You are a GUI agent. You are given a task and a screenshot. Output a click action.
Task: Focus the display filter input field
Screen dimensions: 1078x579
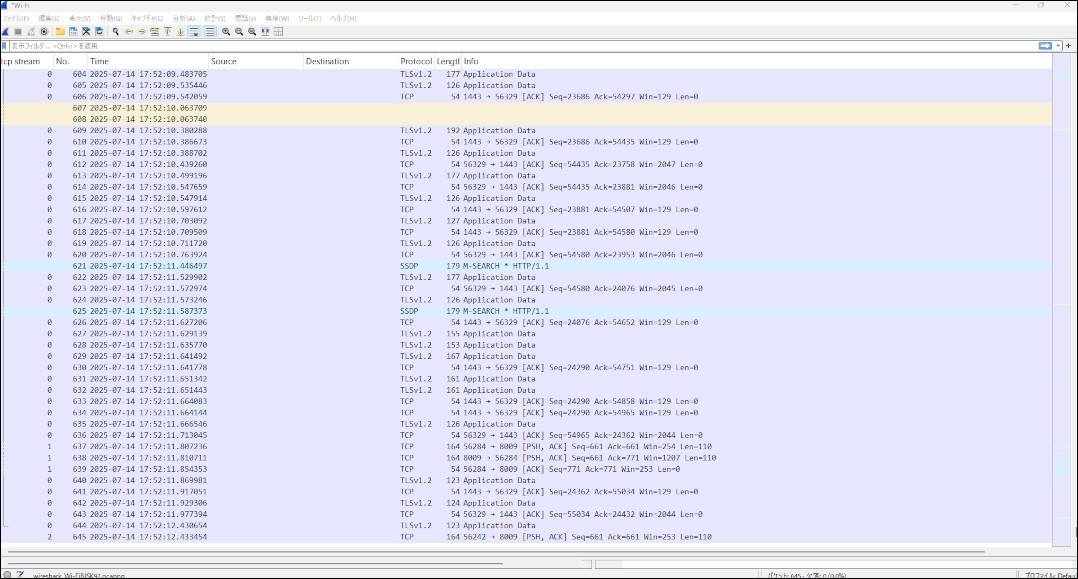click(522, 46)
